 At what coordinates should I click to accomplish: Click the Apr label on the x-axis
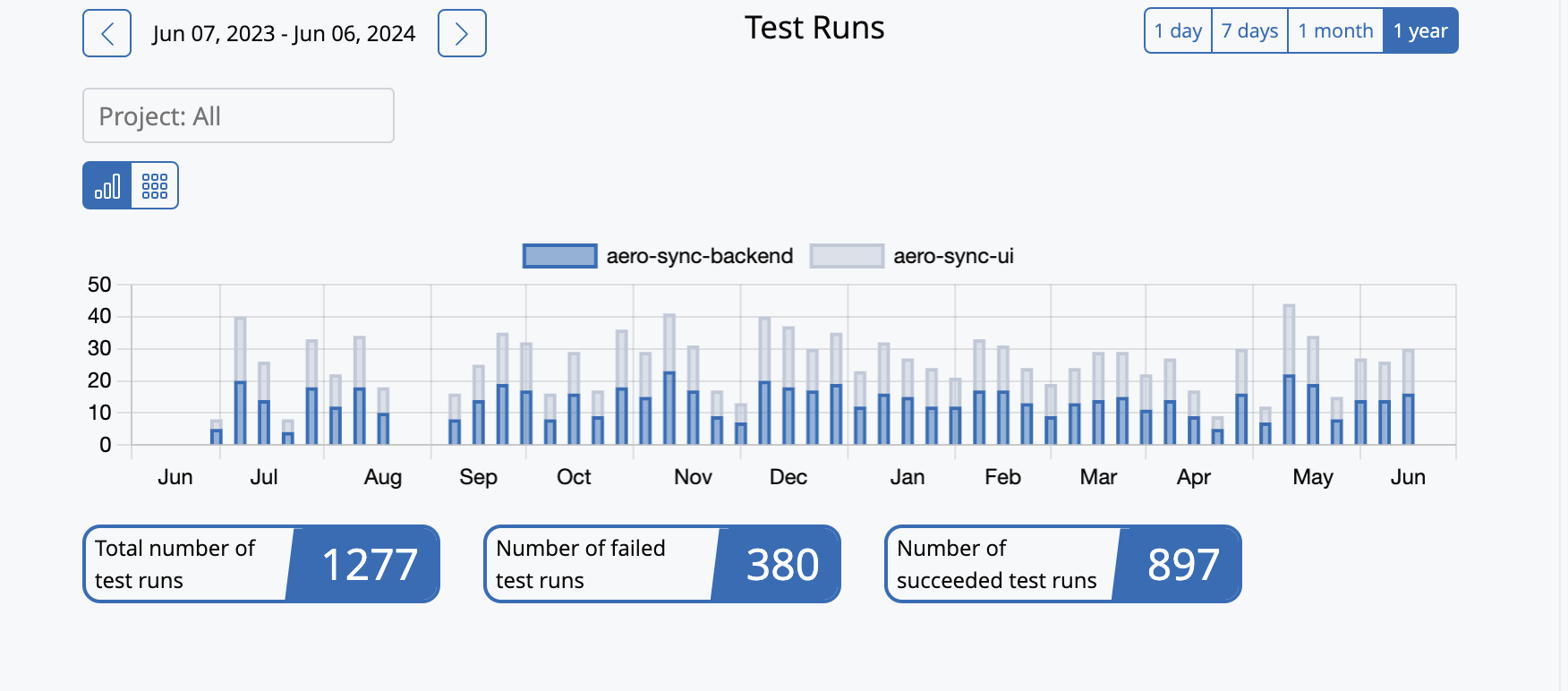[x=1194, y=477]
